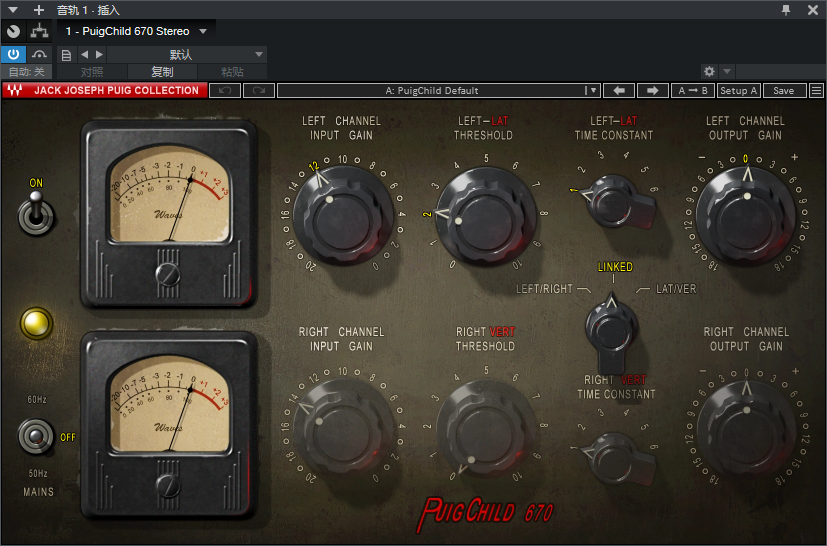Go to the previous host preset
Screen dimensions: 827x546
pos(84,54)
